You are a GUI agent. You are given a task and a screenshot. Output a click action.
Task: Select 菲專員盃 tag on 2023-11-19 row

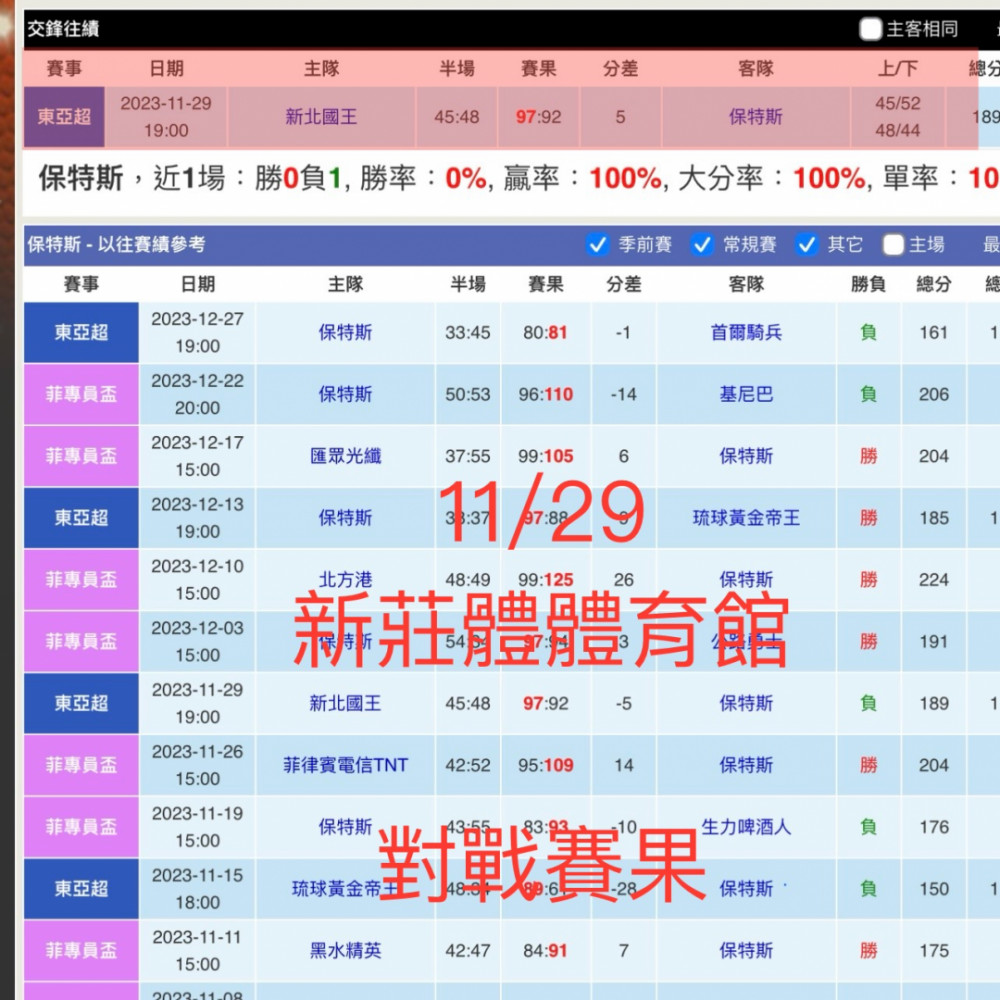point(81,827)
